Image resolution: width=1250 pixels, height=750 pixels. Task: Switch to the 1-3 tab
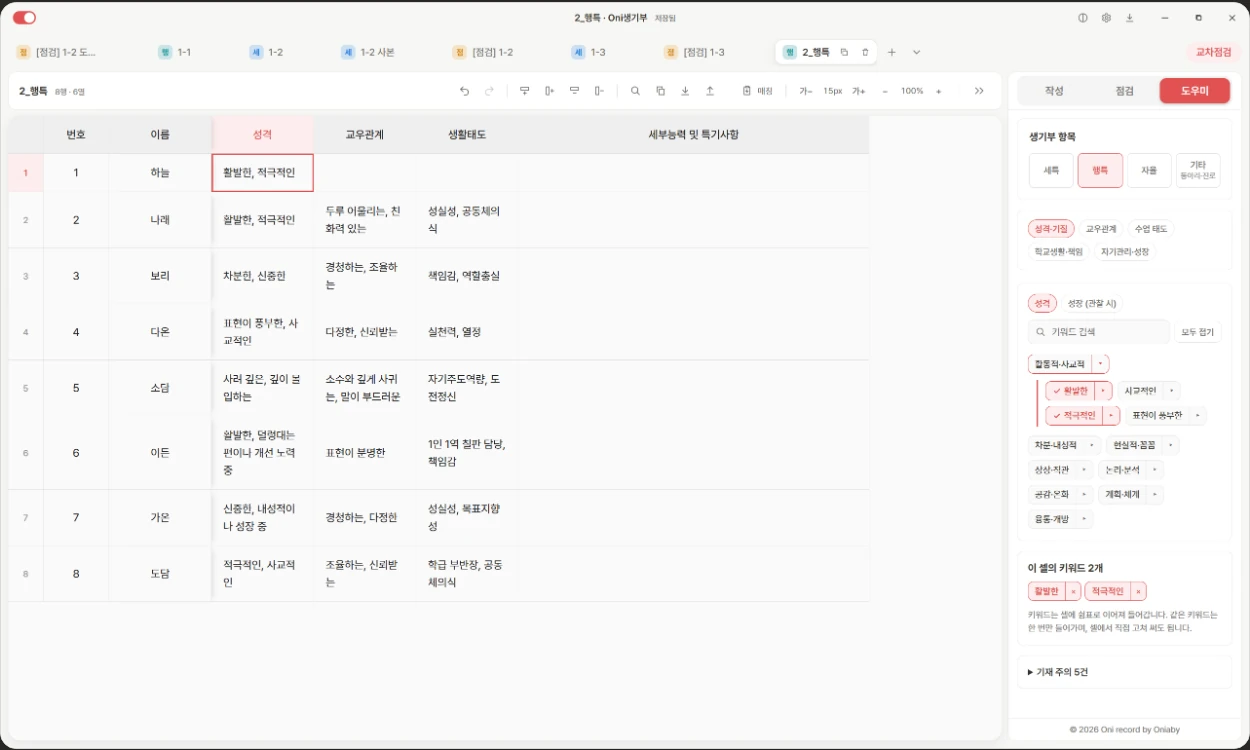click(x=589, y=52)
